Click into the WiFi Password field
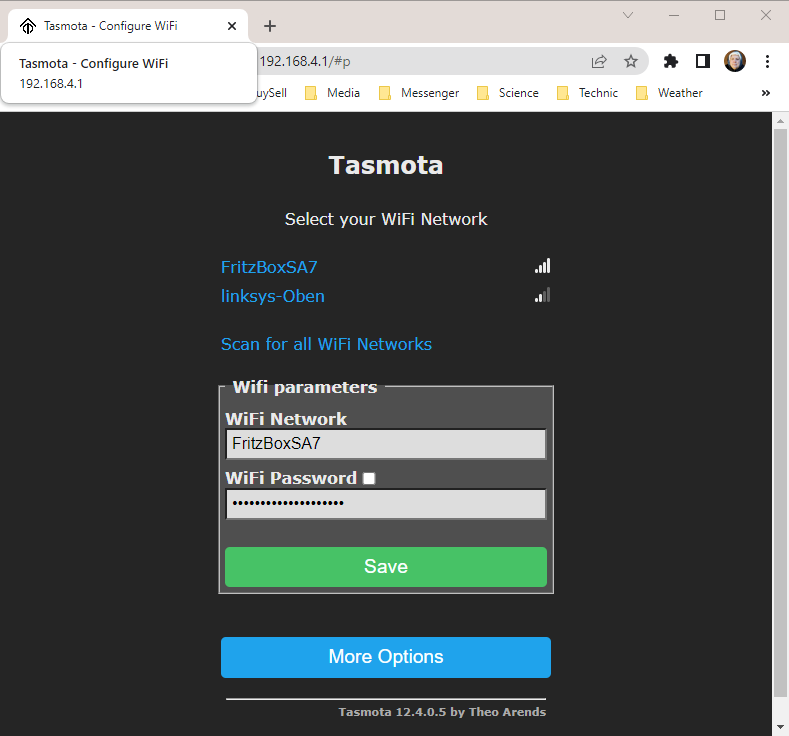Viewport: 789px width, 736px height. pos(386,504)
